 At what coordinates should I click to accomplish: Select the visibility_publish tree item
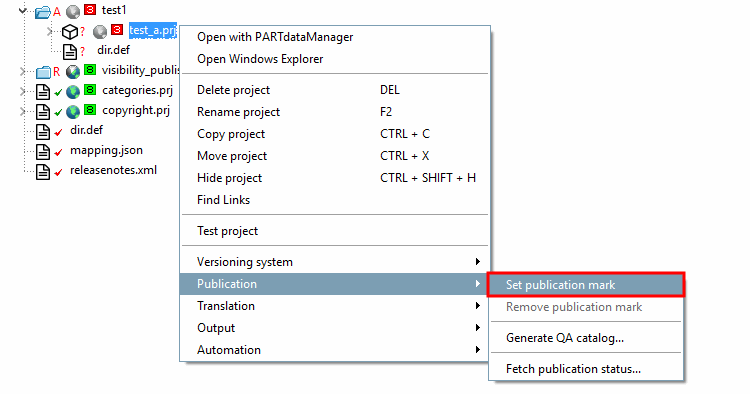pos(141,70)
